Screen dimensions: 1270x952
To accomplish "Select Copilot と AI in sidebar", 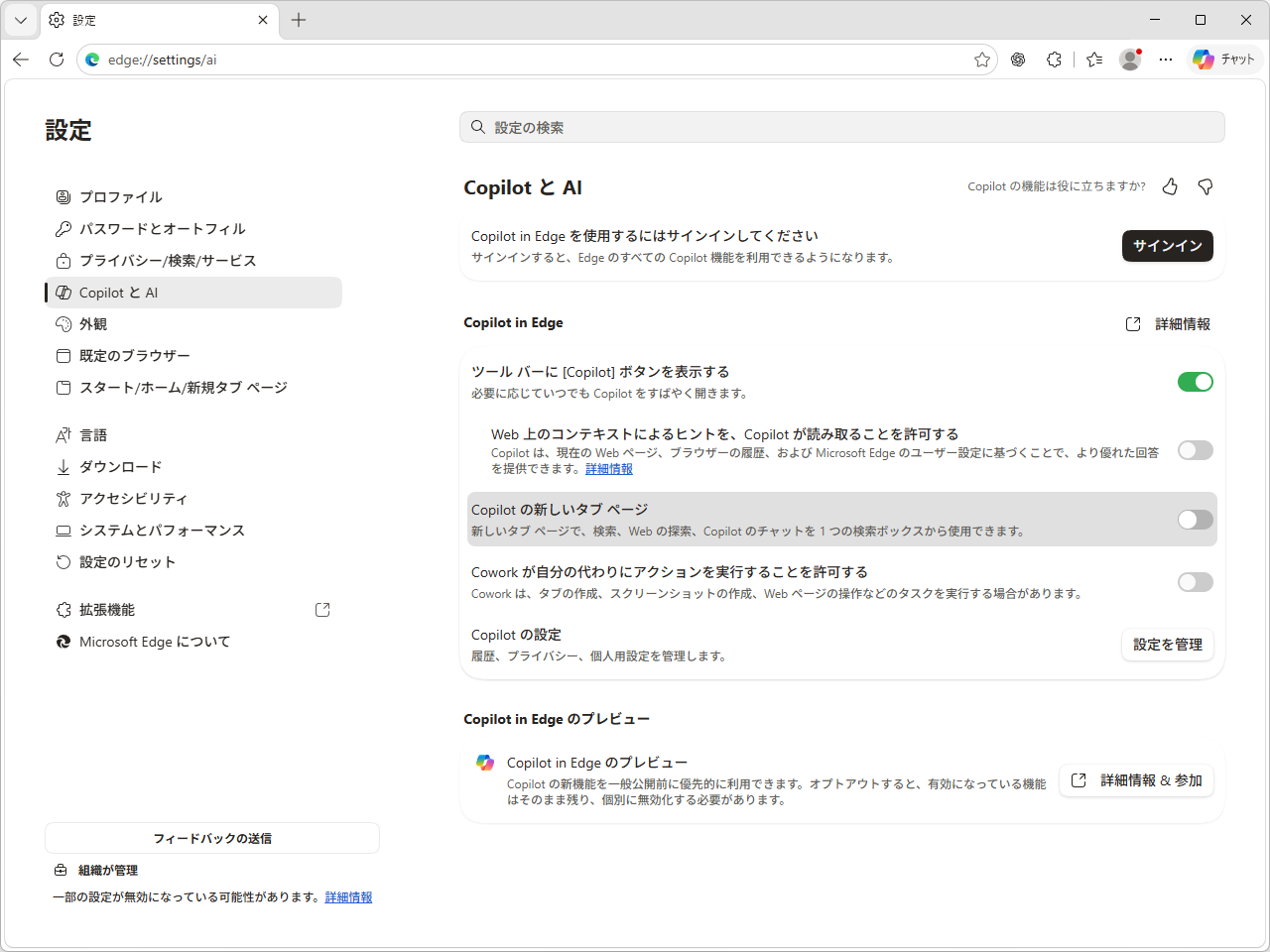I will 193,293.
